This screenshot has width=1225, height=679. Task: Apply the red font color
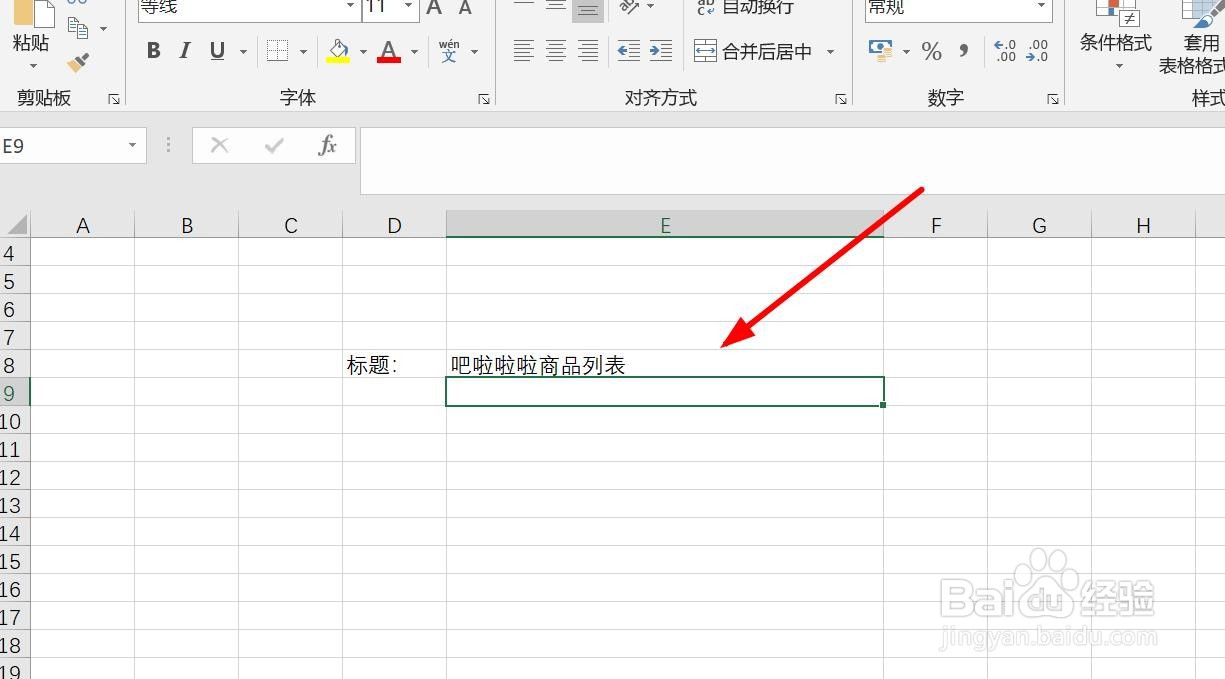pyautogui.click(x=389, y=50)
